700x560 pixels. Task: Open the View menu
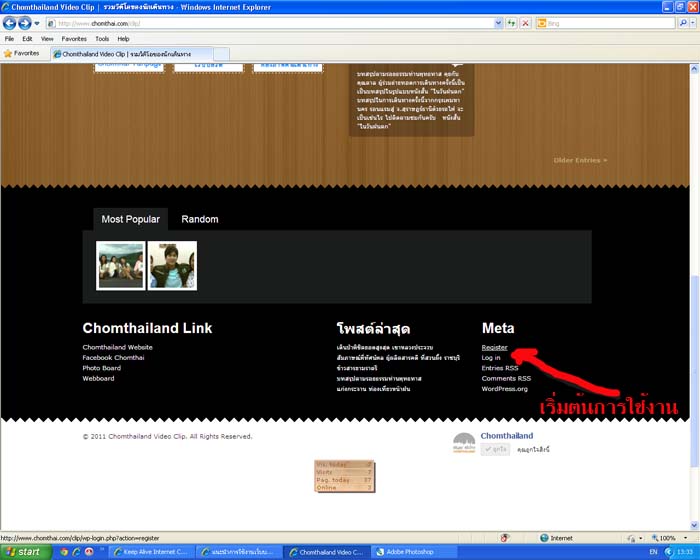click(47, 39)
